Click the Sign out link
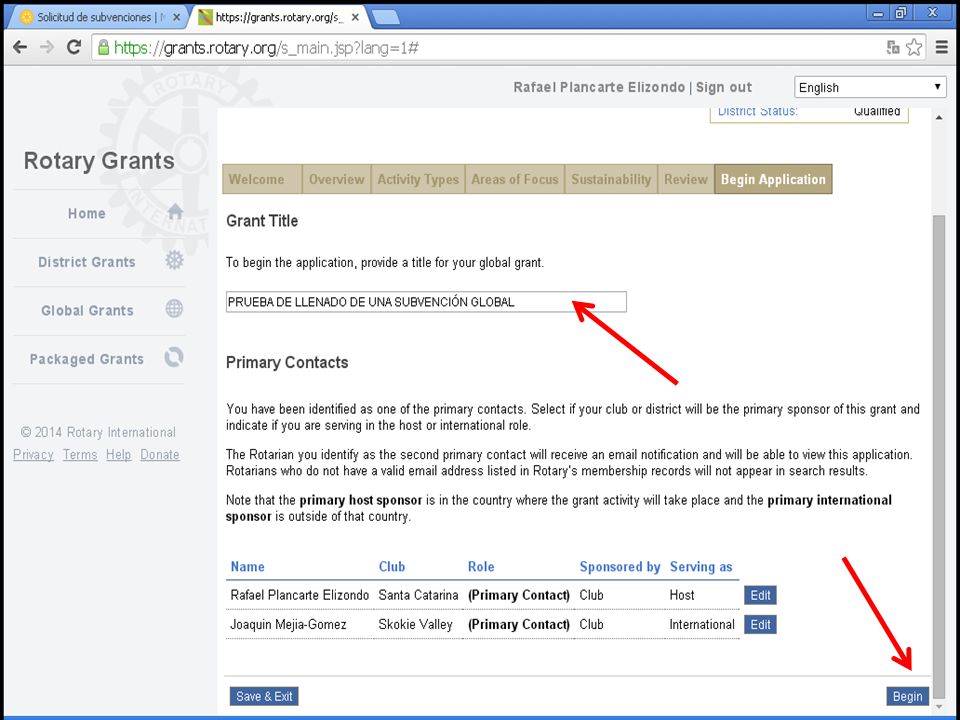 point(724,87)
